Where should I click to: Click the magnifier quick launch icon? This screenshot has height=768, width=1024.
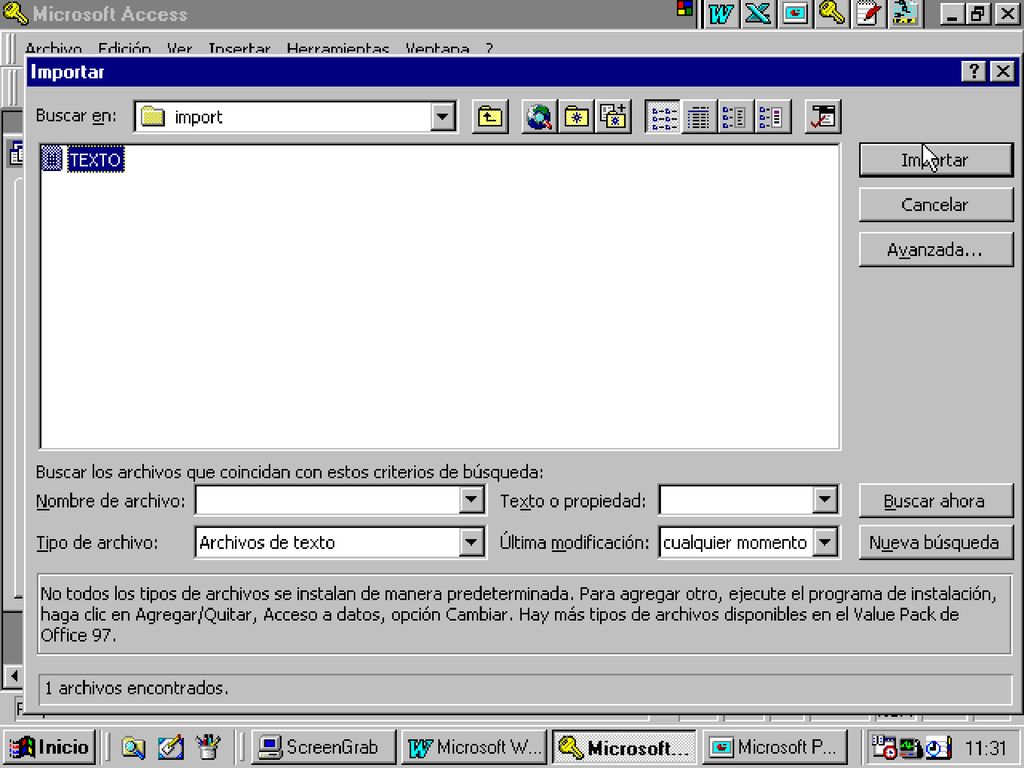pos(133,747)
